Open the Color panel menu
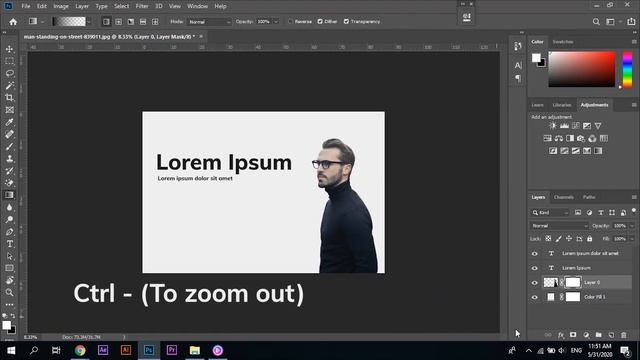Viewport: 640px width, 360px height. click(x=634, y=42)
